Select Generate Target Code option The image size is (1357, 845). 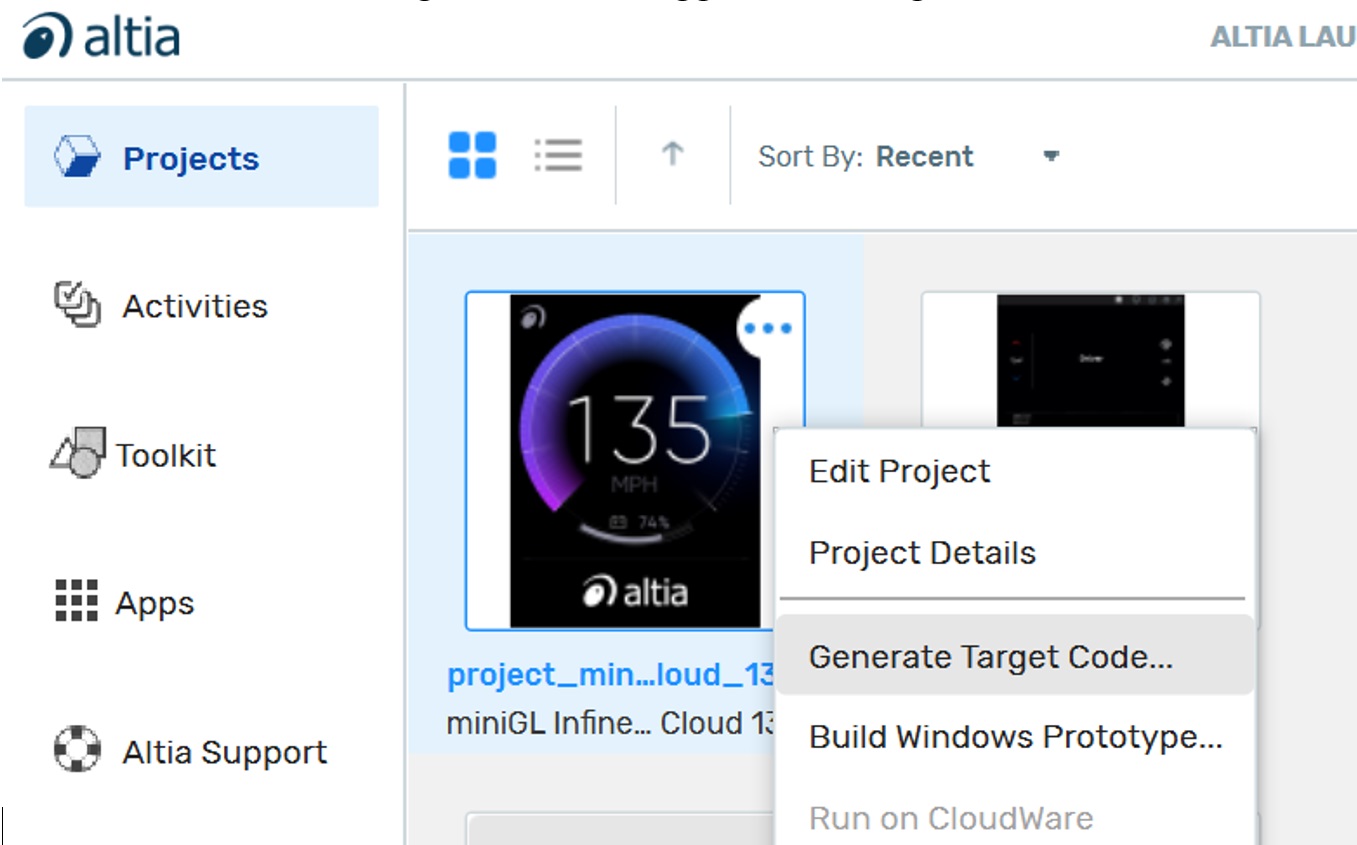coord(1016,656)
